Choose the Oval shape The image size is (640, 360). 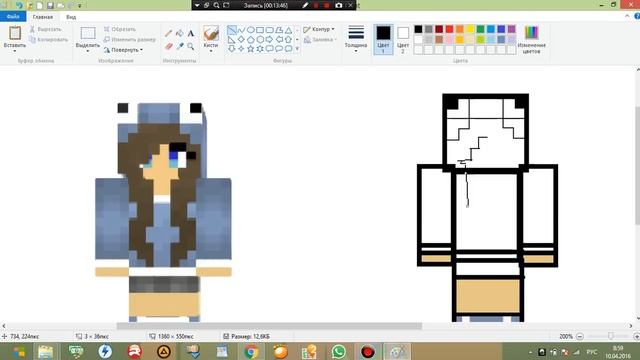click(x=250, y=30)
